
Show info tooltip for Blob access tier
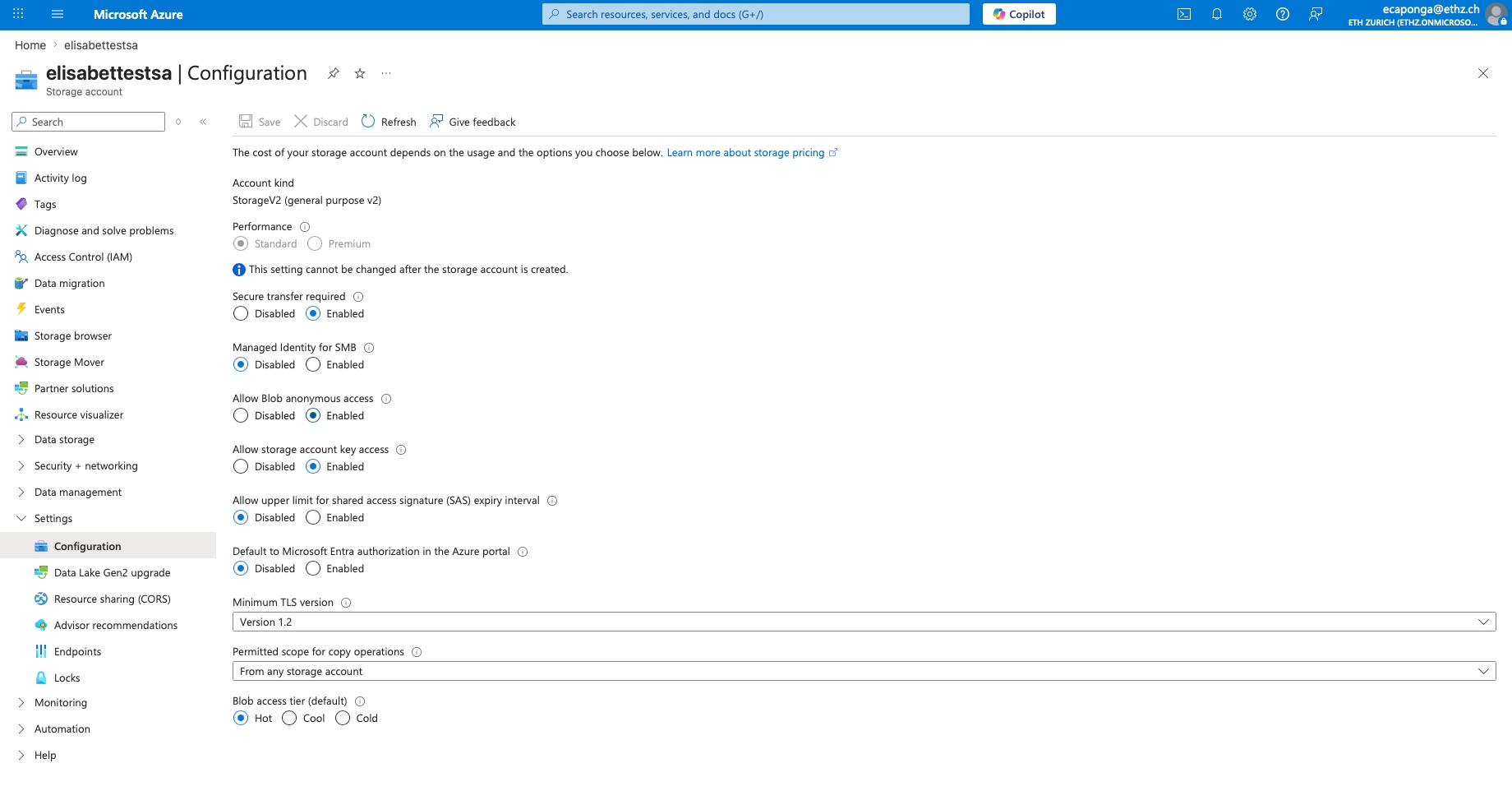(360, 701)
